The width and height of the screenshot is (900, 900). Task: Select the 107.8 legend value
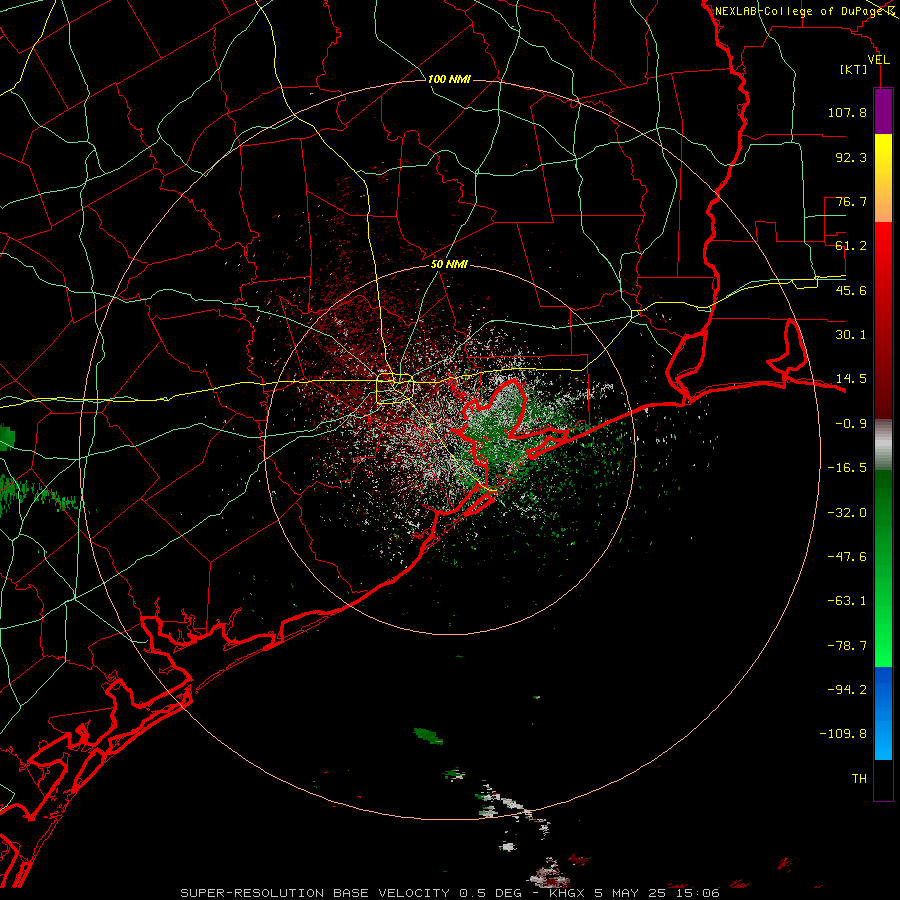tap(847, 112)
